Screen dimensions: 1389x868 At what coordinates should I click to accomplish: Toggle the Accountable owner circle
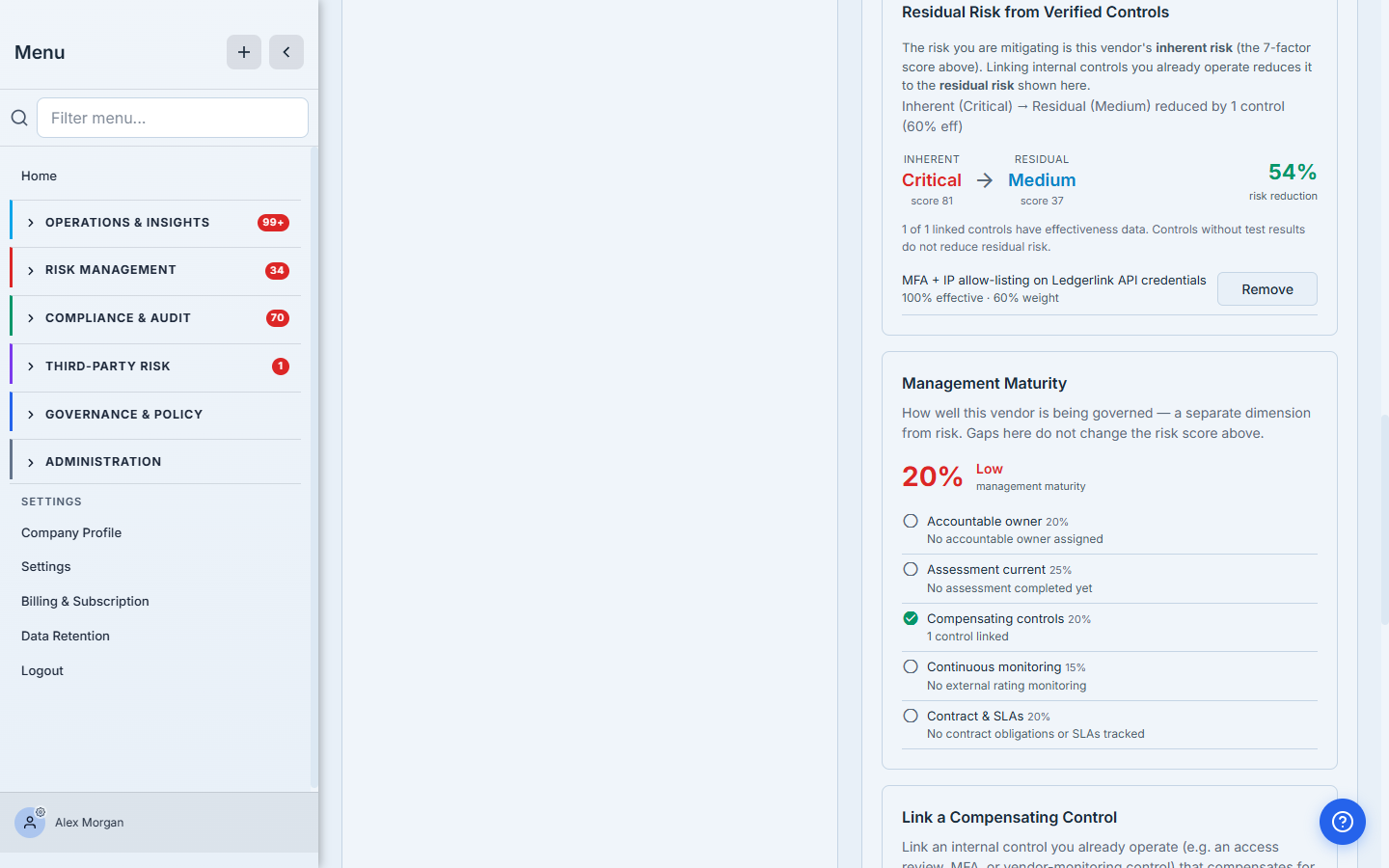coord(911,521)
